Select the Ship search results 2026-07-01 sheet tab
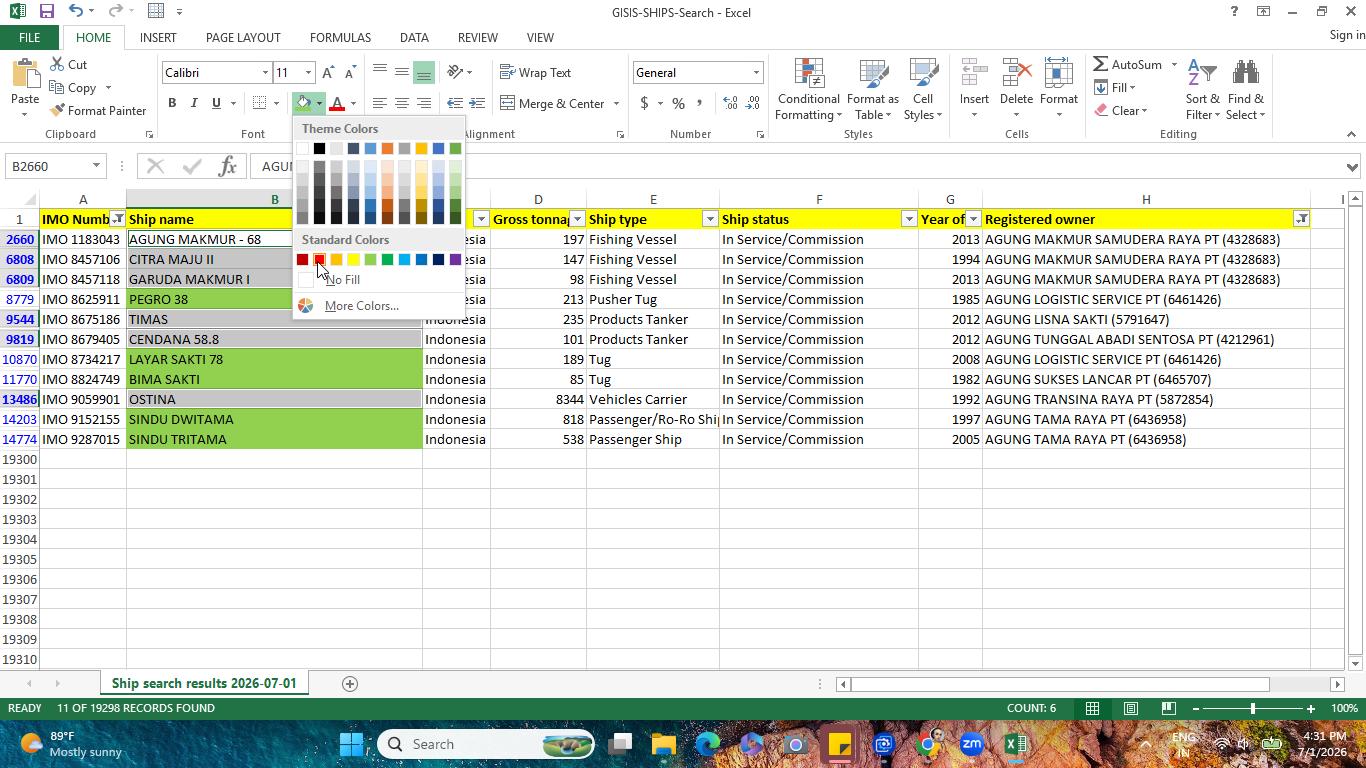Image resolution: width=1366 pixels, height=768 pixels. pyautogui.click(x=204, y=684)
